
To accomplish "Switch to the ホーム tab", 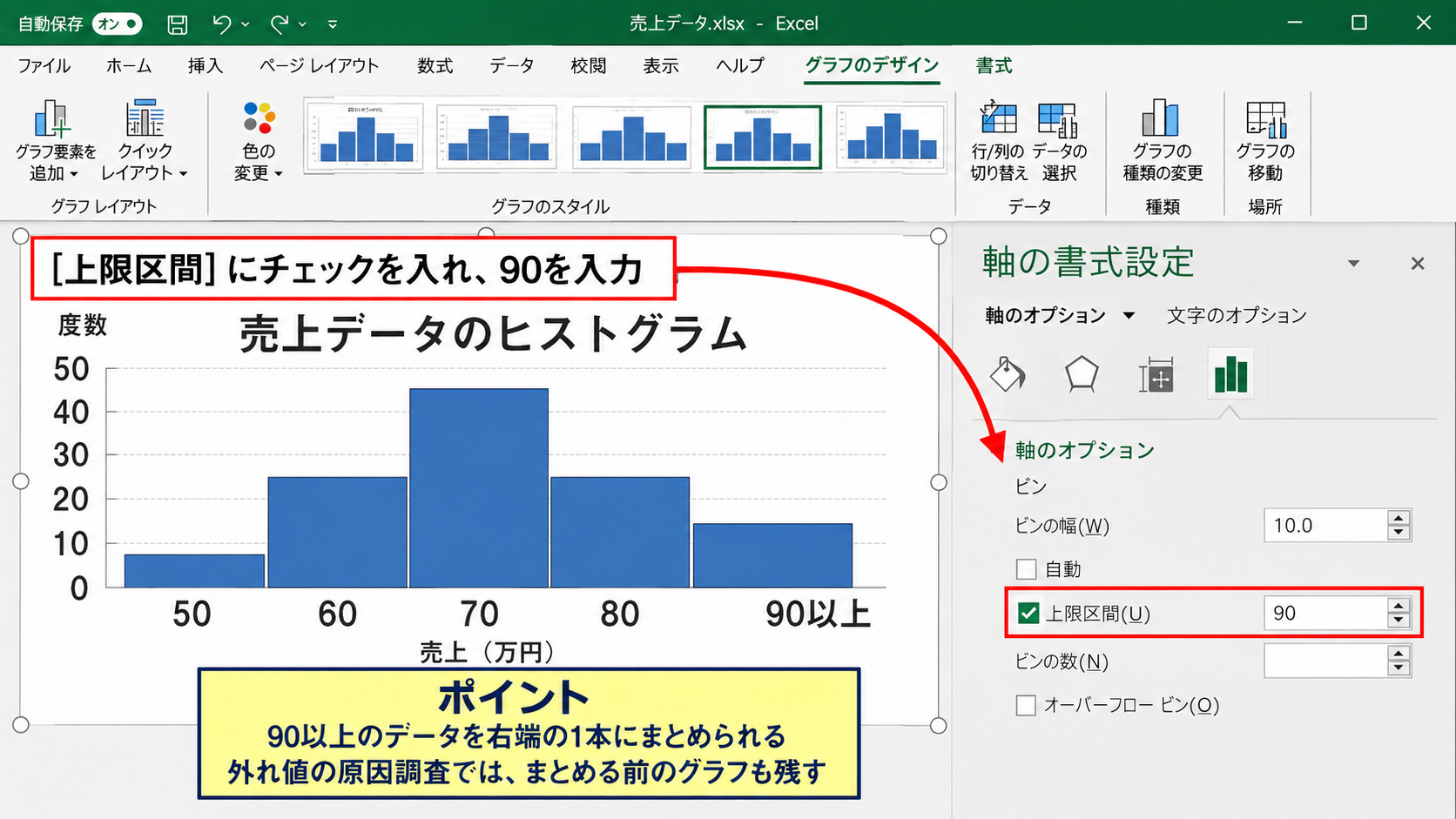I will pos(129,66).
